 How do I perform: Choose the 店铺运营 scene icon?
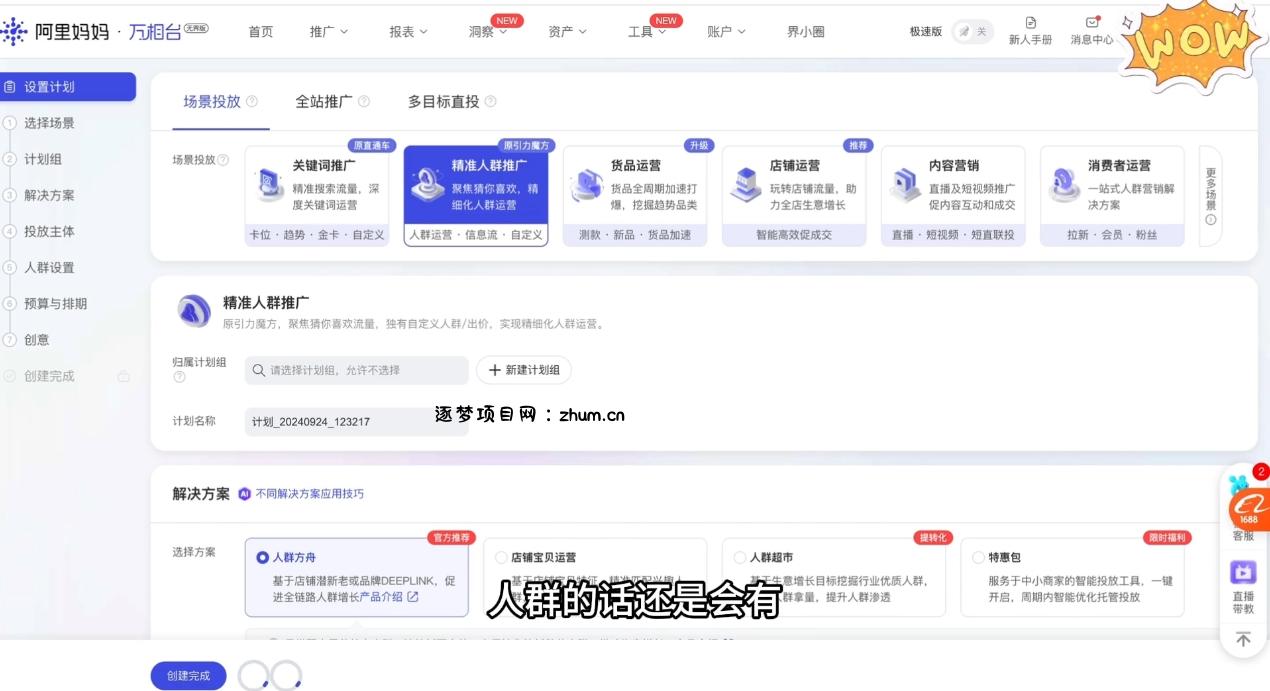[746, 185]
